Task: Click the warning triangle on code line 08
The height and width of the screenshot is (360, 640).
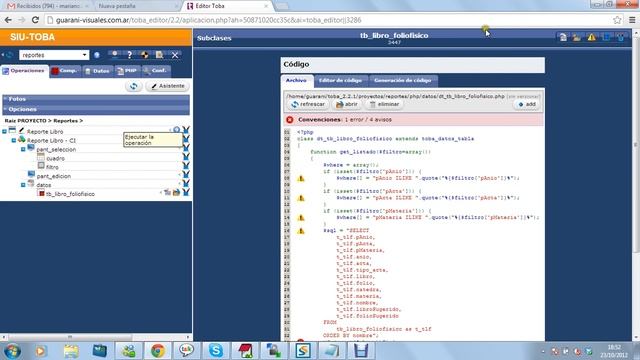Action: coord(301,178)
